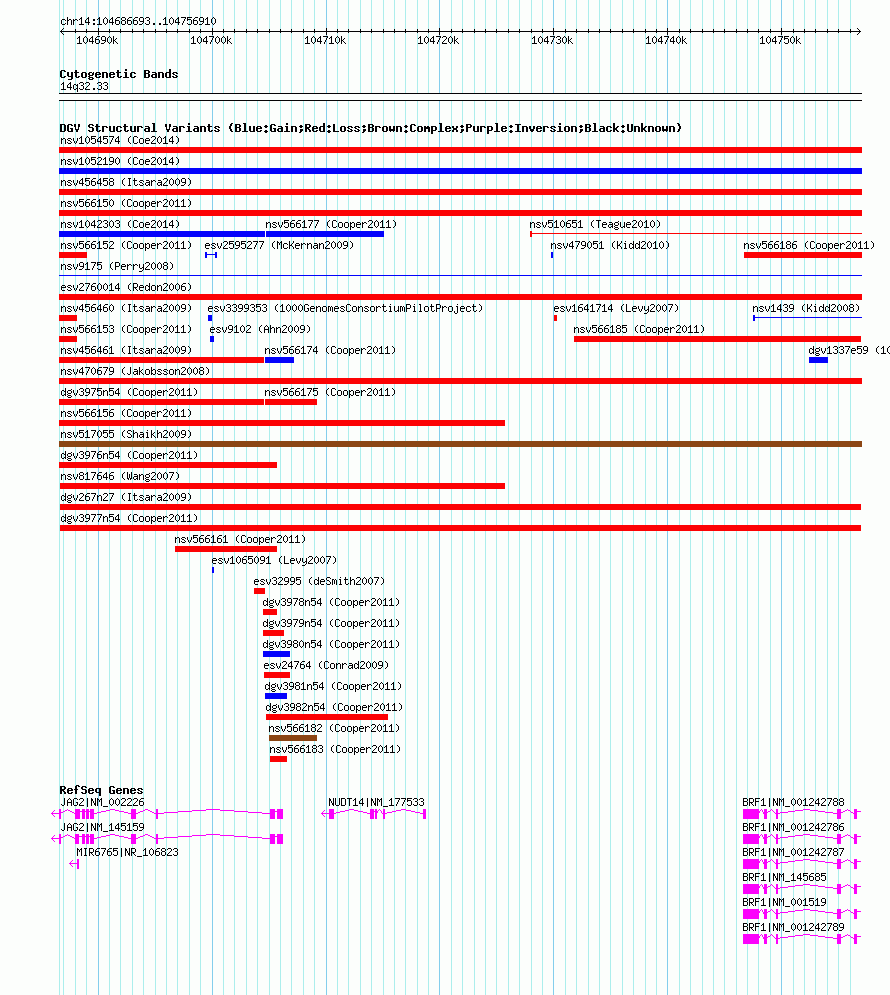Screen dimensions: 890x995
Task: Select the esv2760014 (Redon2006) label
Action: [126, 287]
